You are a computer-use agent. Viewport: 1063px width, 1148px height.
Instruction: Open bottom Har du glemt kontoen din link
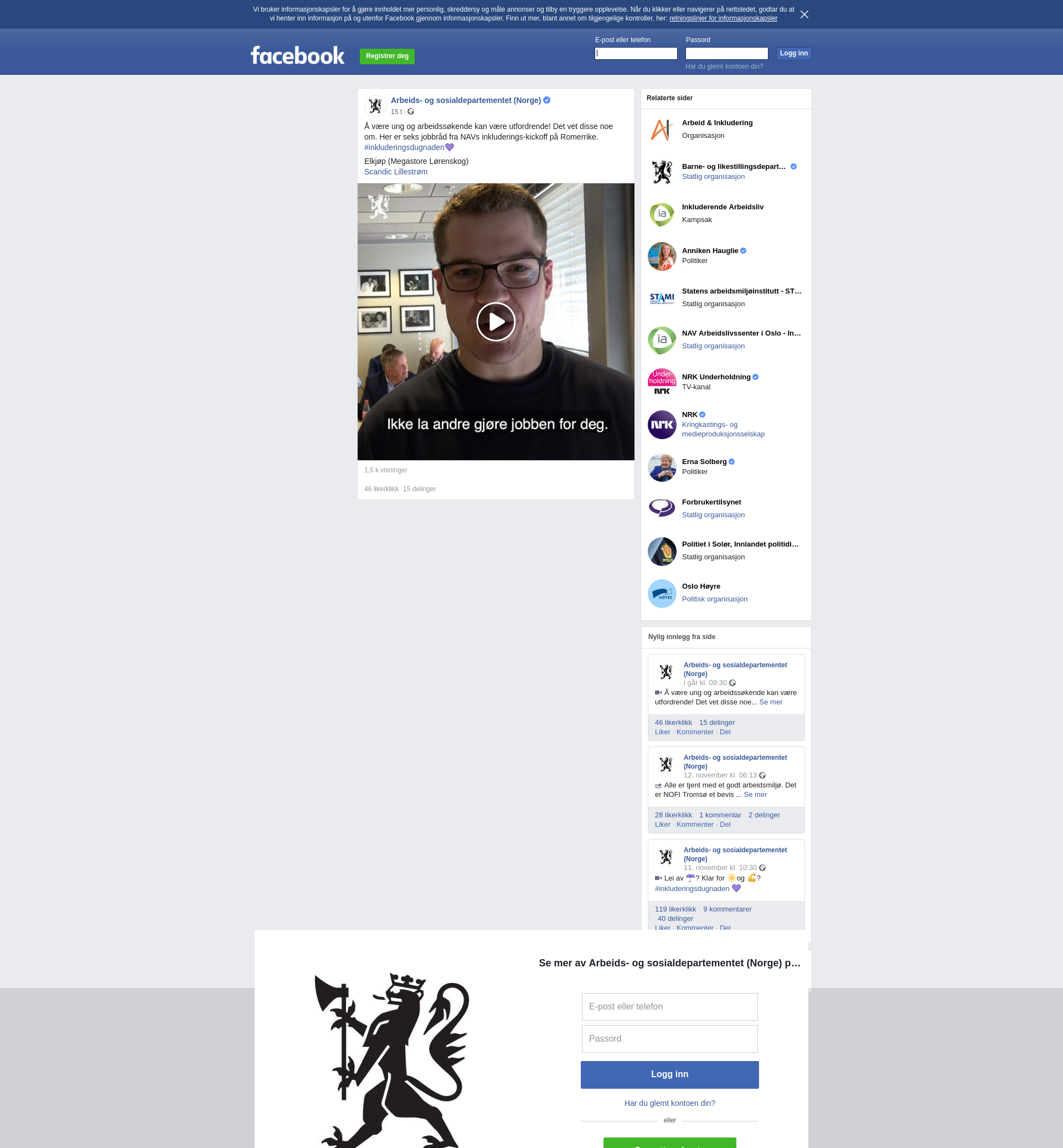(x=669, y=1103)
